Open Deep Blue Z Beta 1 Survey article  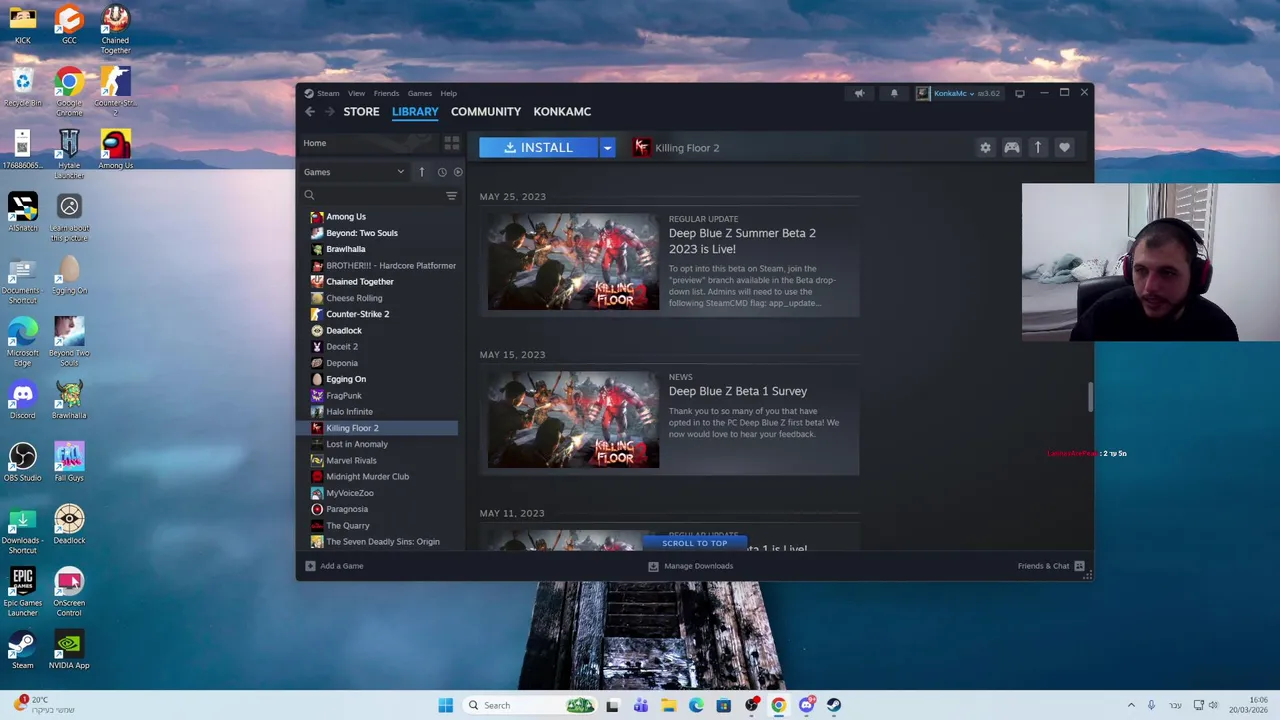(x=737, y=391)
